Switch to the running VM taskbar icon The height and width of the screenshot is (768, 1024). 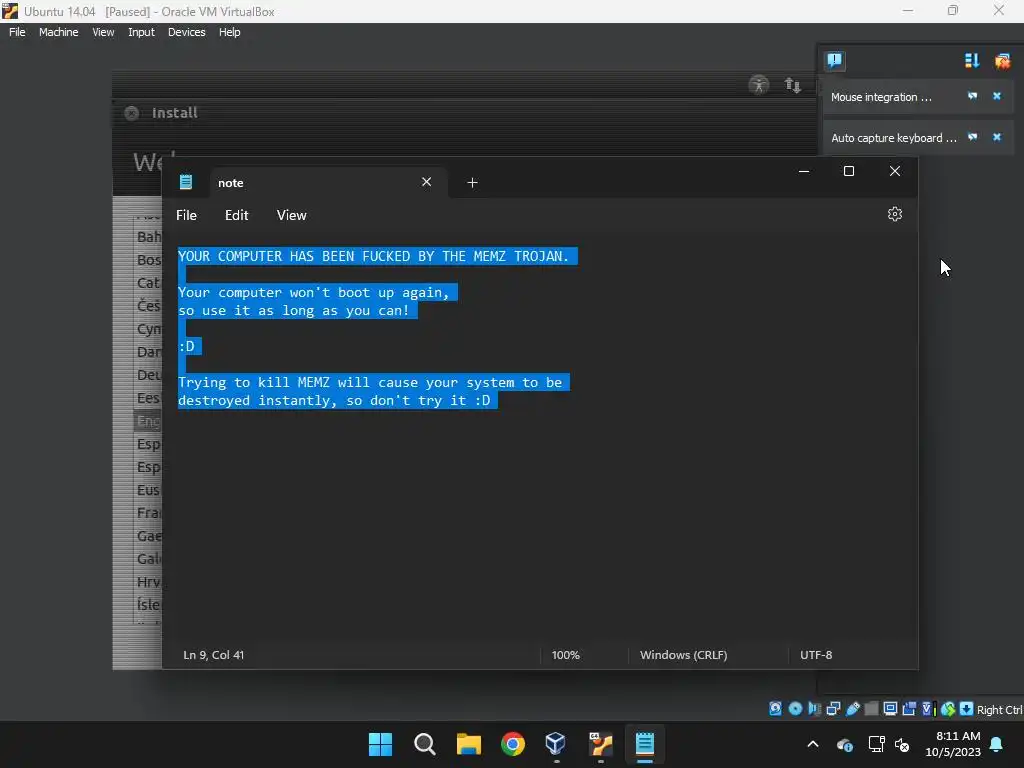tap(601, 744)
